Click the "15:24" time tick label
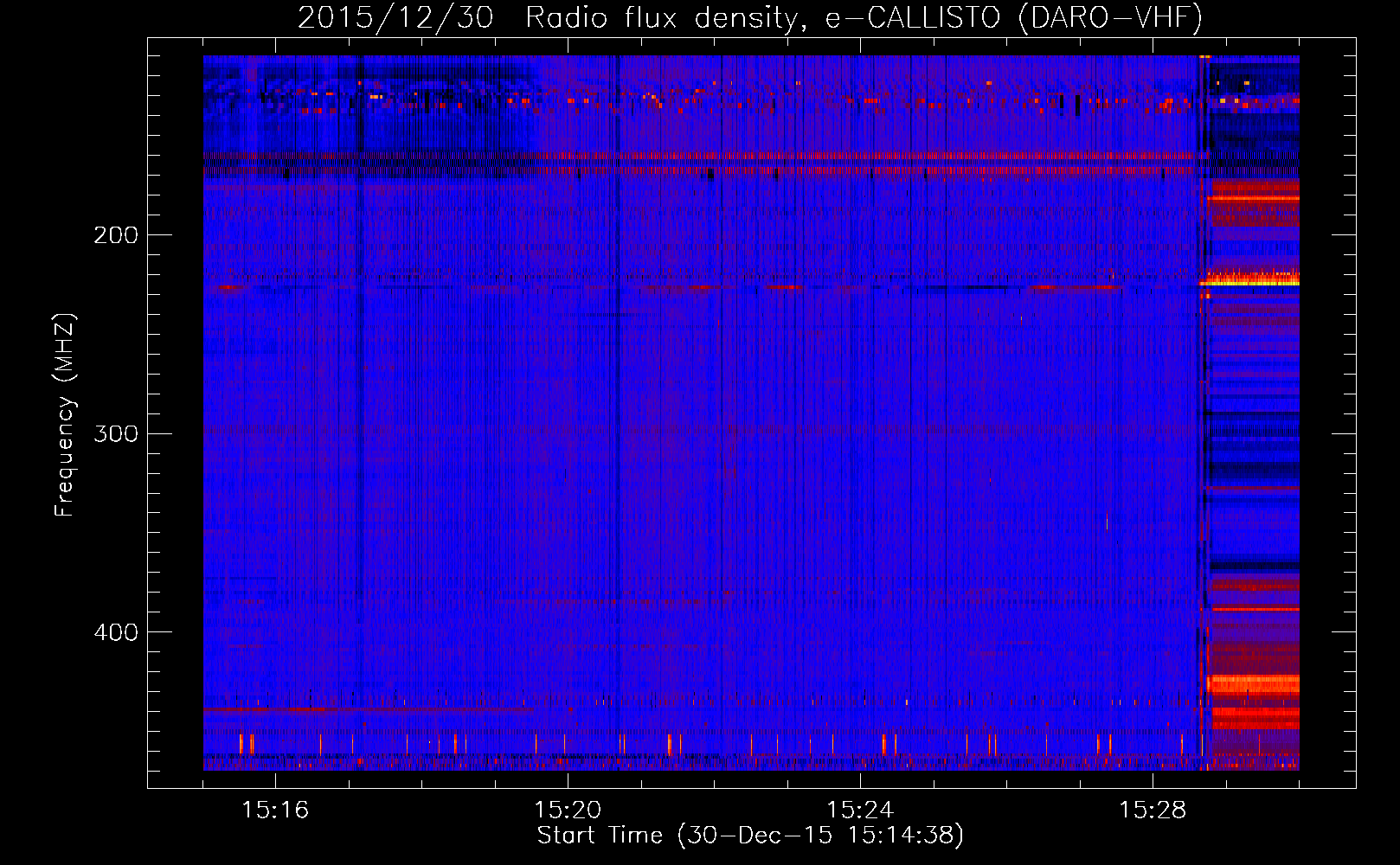1400x865 pixels. pos(860,810)
